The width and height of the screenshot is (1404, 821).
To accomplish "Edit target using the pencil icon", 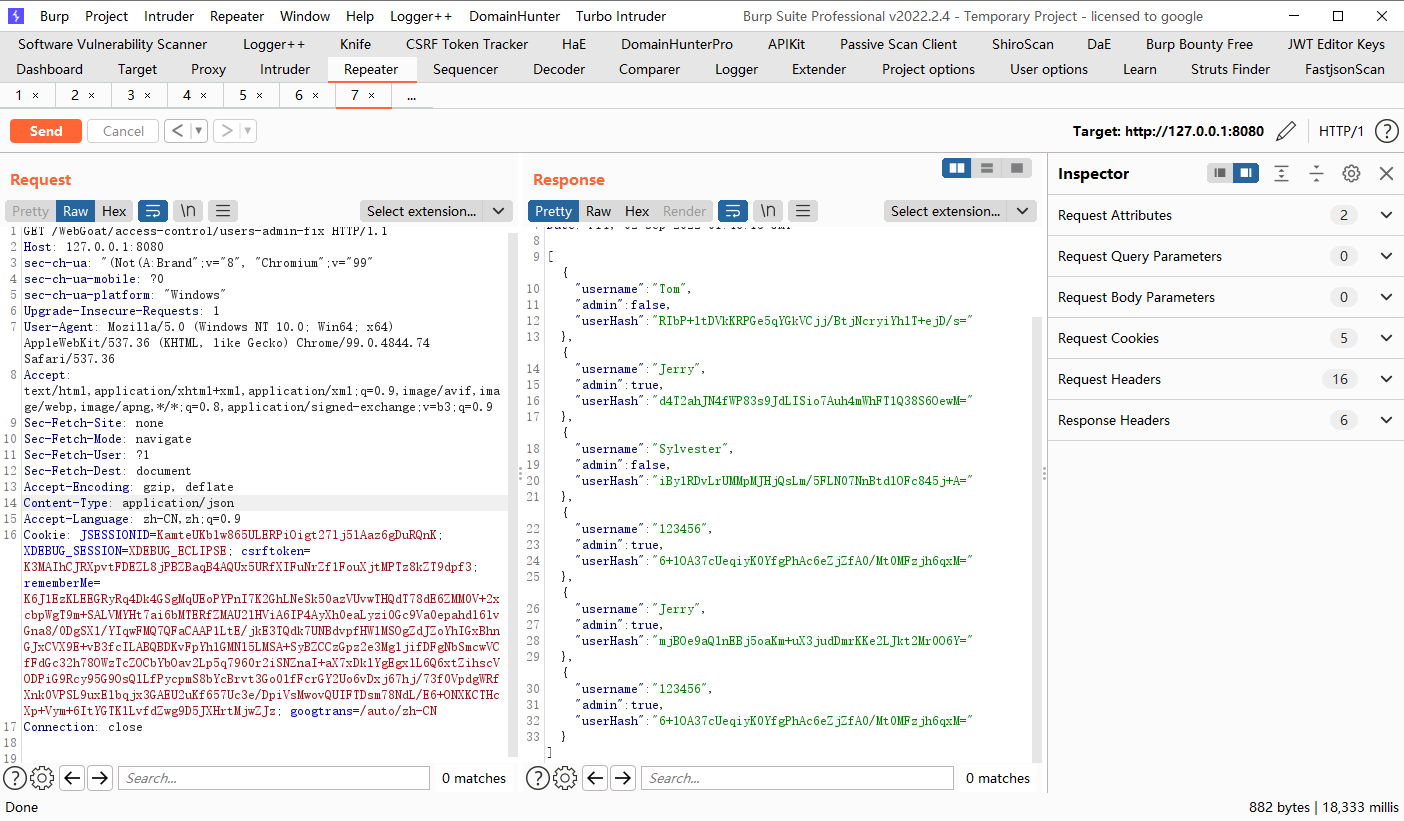I will (1287, 131).
